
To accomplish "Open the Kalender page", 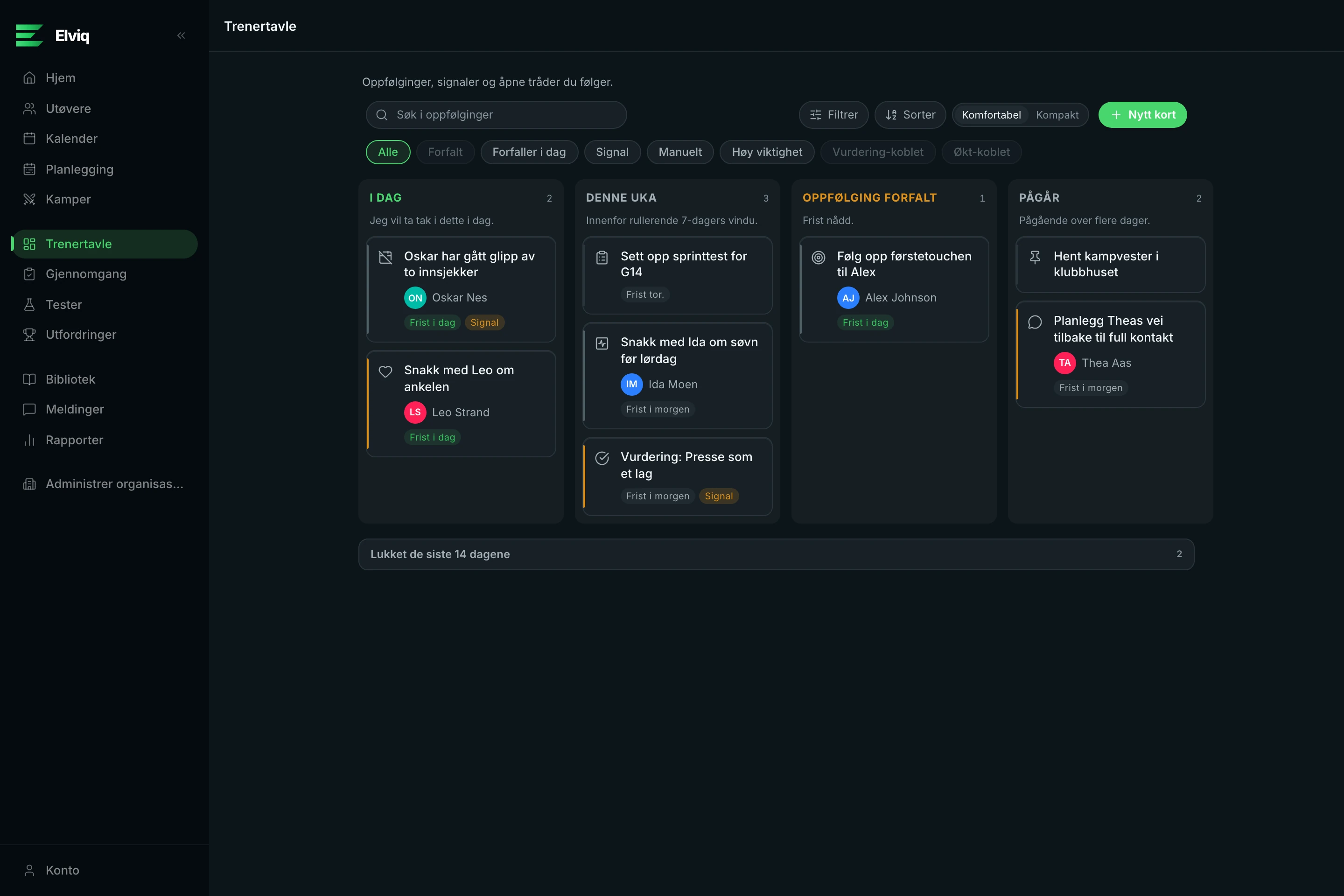I will click(105, 138).
